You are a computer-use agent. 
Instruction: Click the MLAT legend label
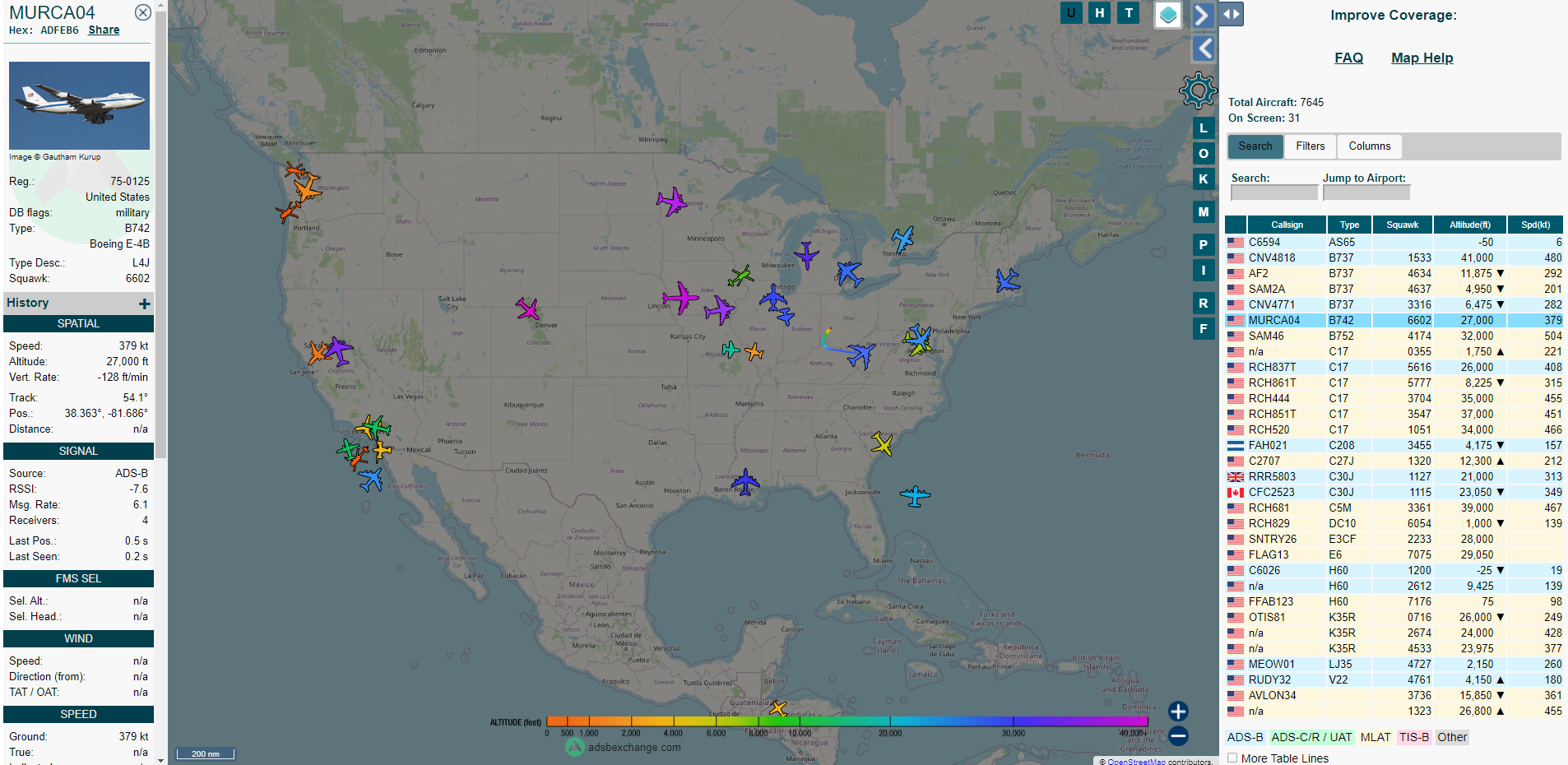(x=1375, y=737)
